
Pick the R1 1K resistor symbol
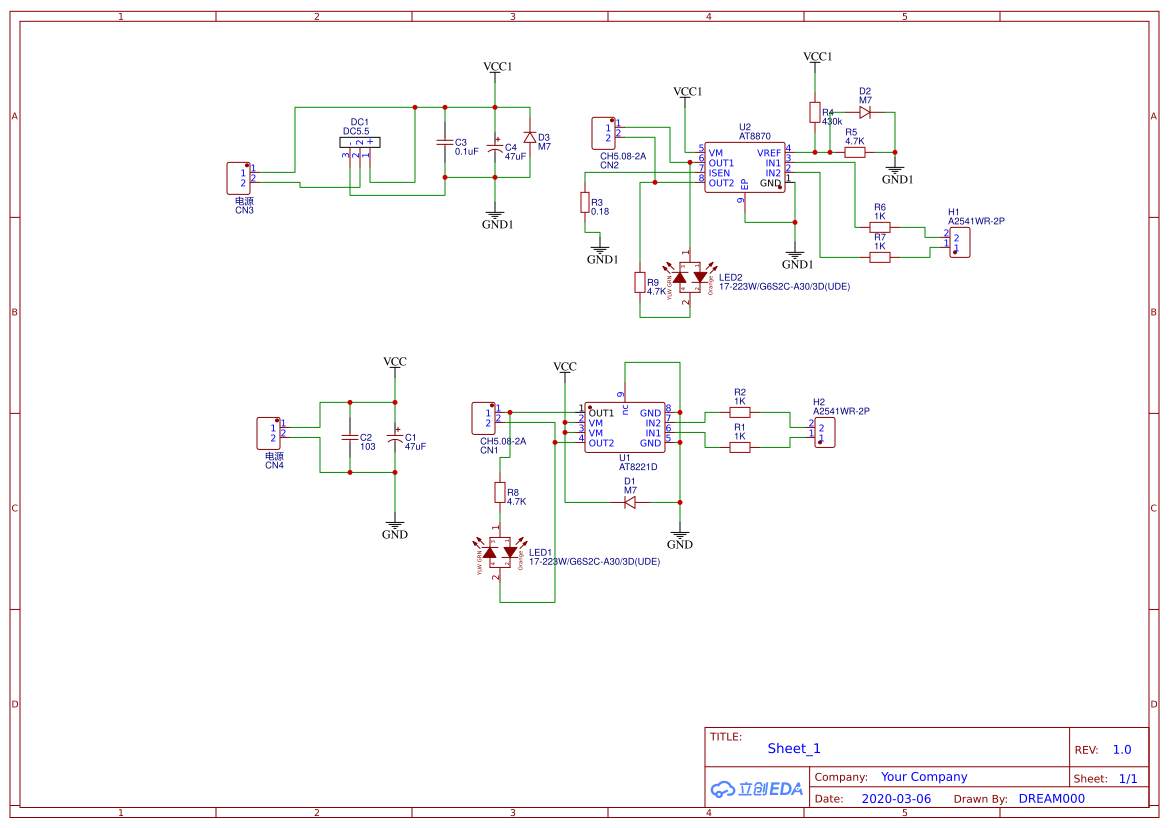(x=740, y=447)
